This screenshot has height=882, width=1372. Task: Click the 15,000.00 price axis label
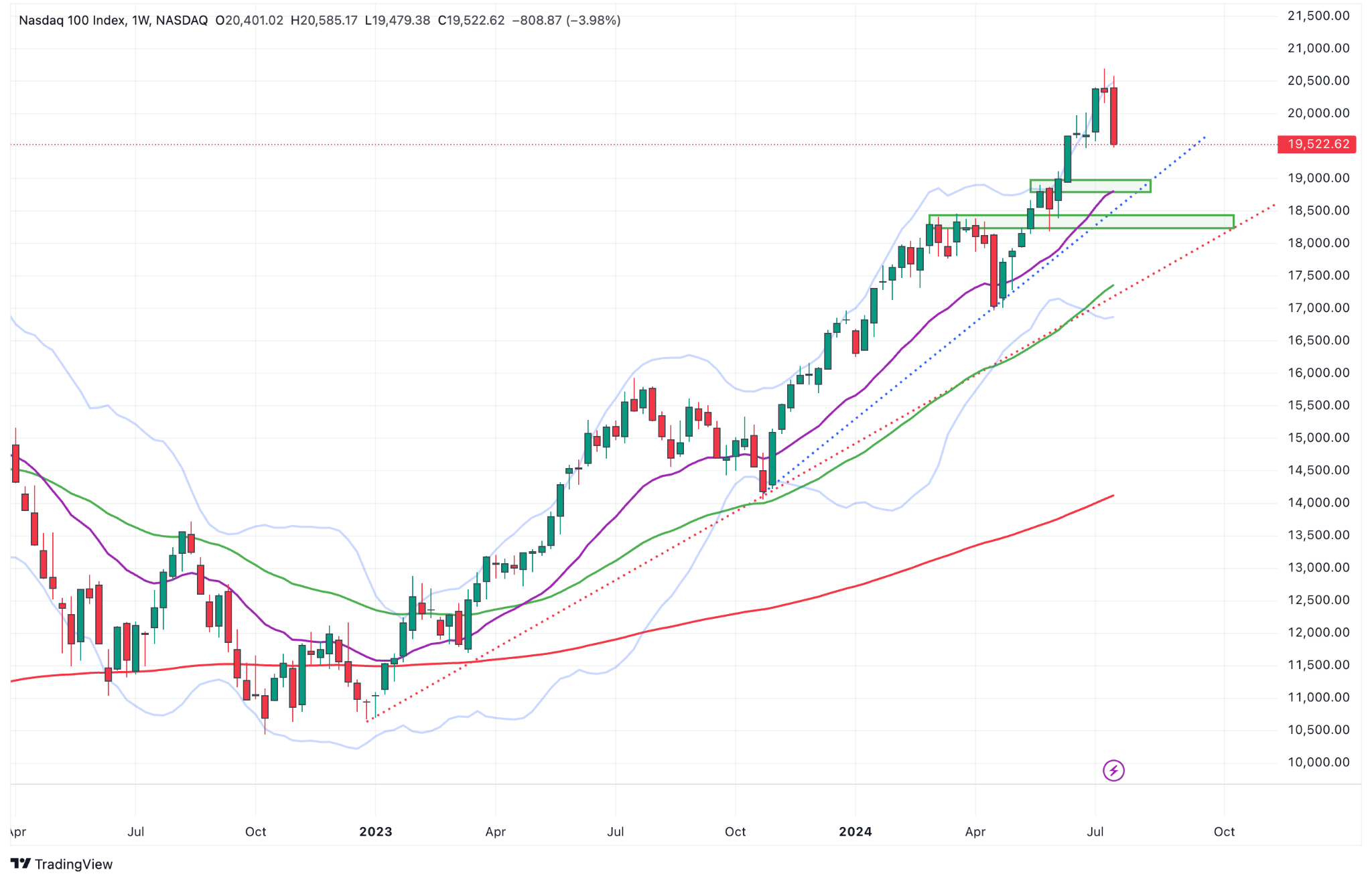tap(1318, 438)
